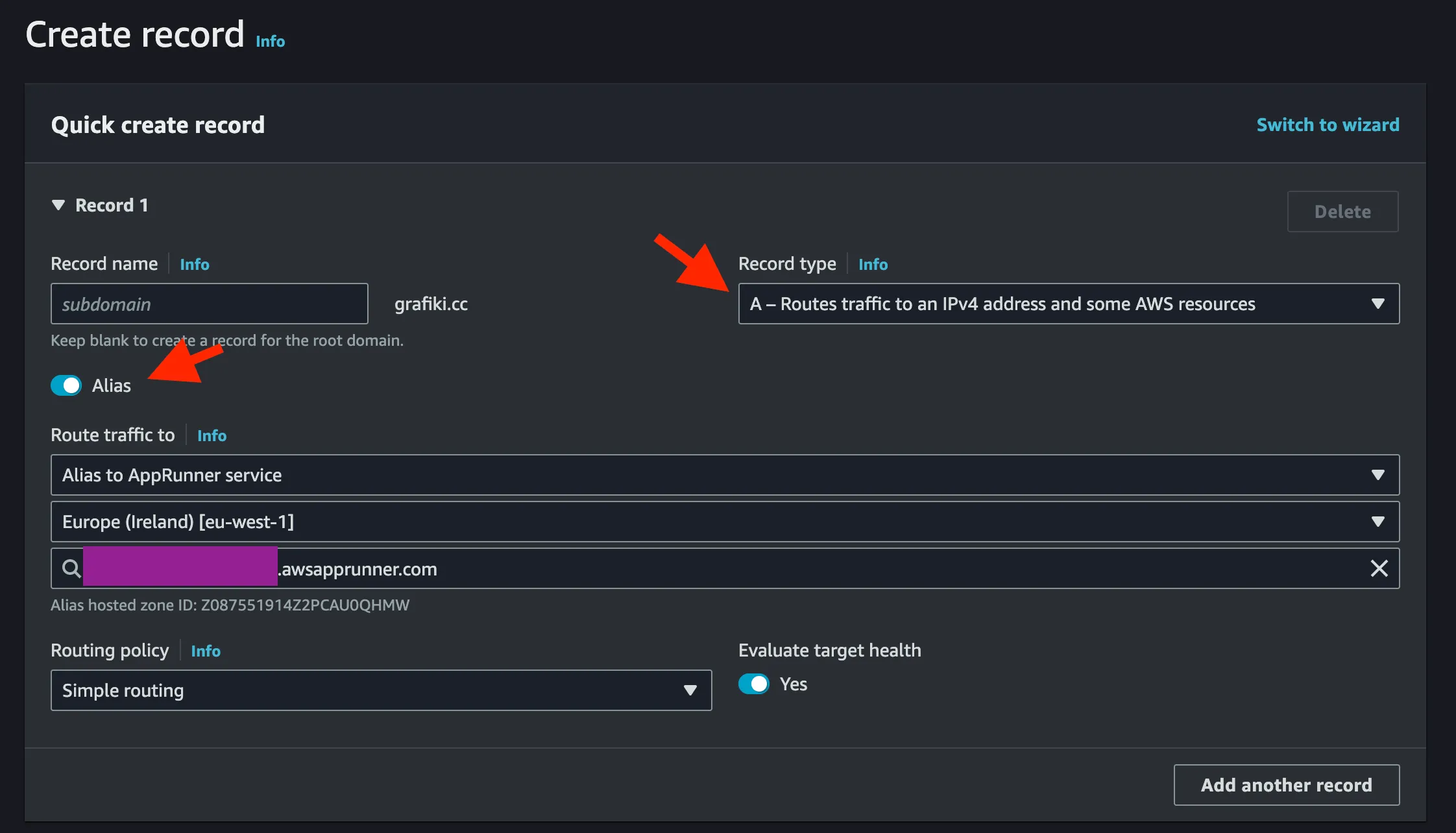This screenshot has height=833, width=1456.
Task: Clear the awsapprunner.com endpoint with the X icon
Action: [1379, 568]
